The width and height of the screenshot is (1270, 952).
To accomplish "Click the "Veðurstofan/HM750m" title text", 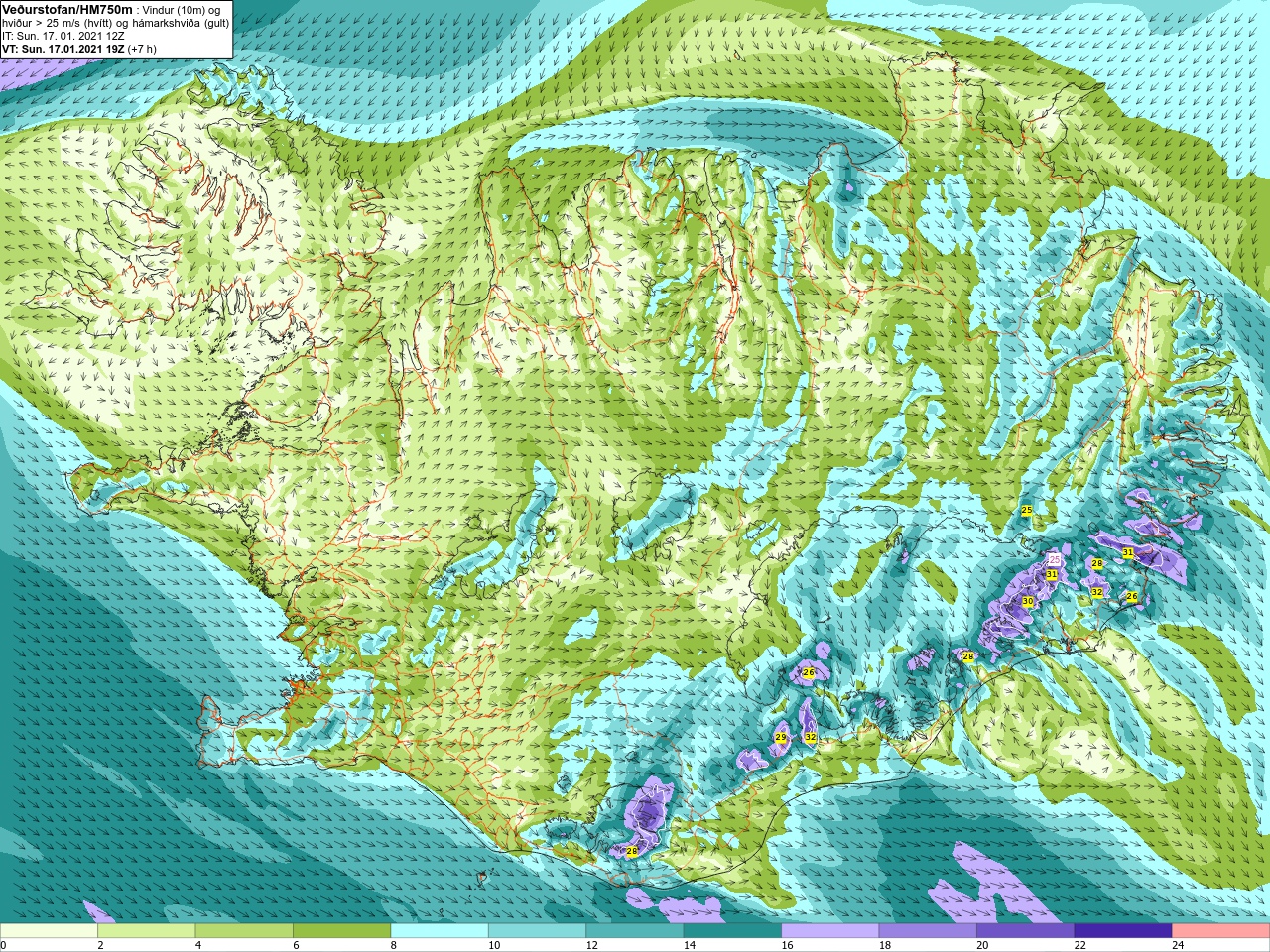I will pos(67,9).
